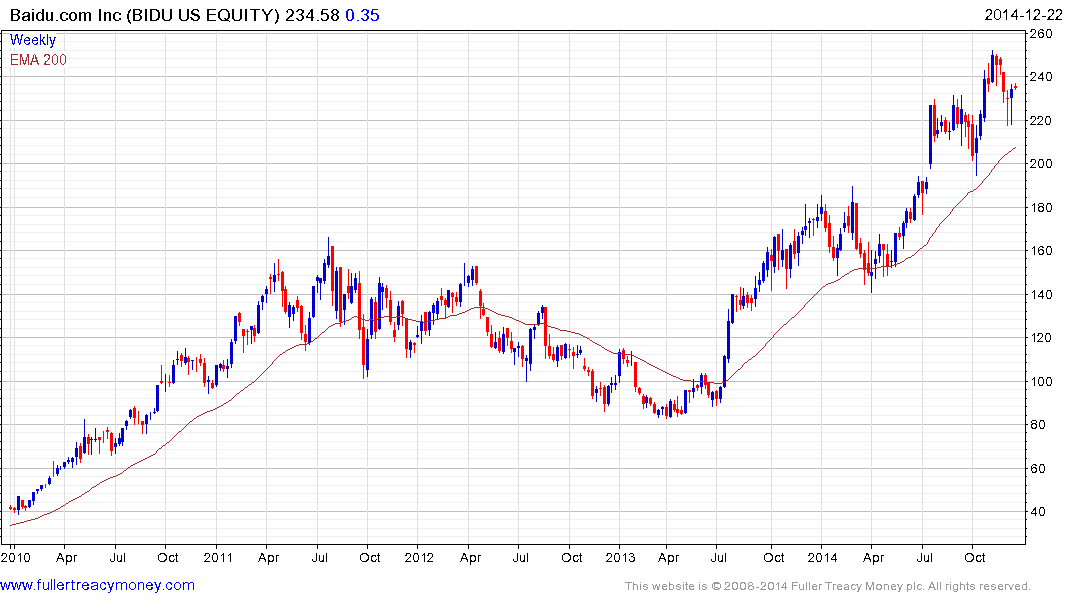The image size is (1075, 600).
Task: Click the 200 price axis label
Action: click(1041, 164)
